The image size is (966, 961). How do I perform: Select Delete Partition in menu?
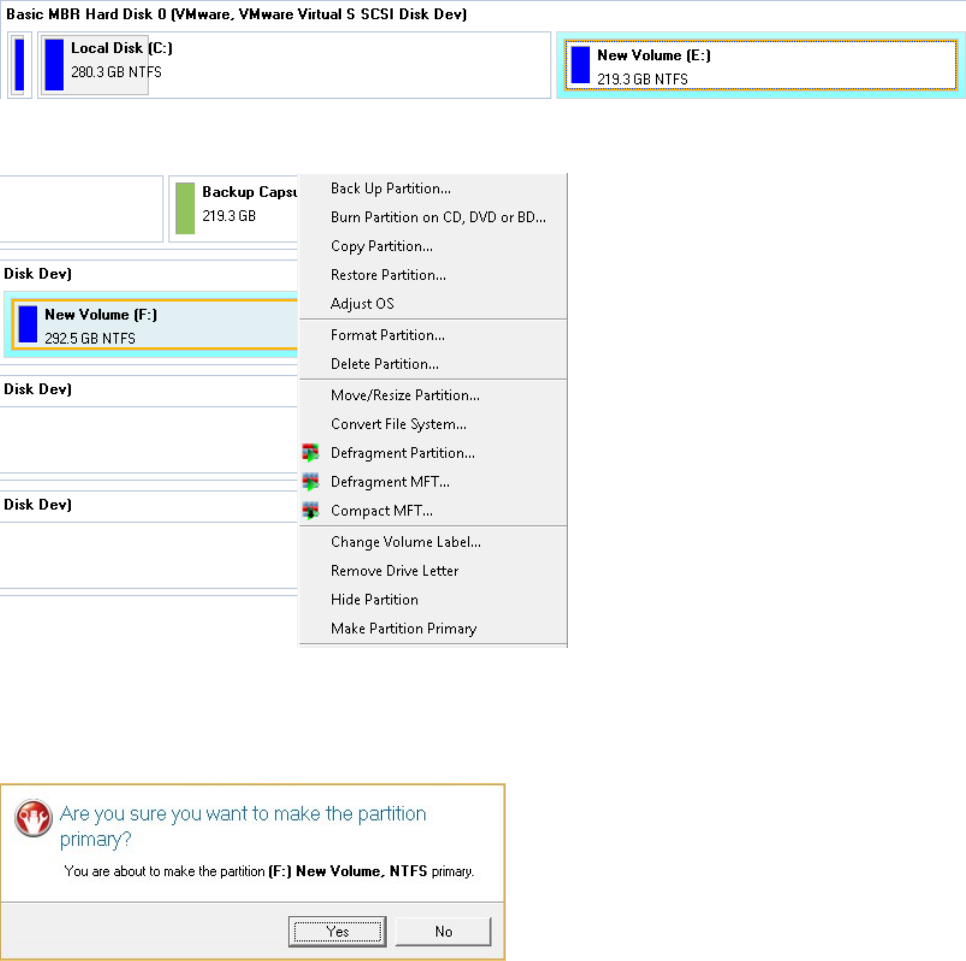pos(432,364)
